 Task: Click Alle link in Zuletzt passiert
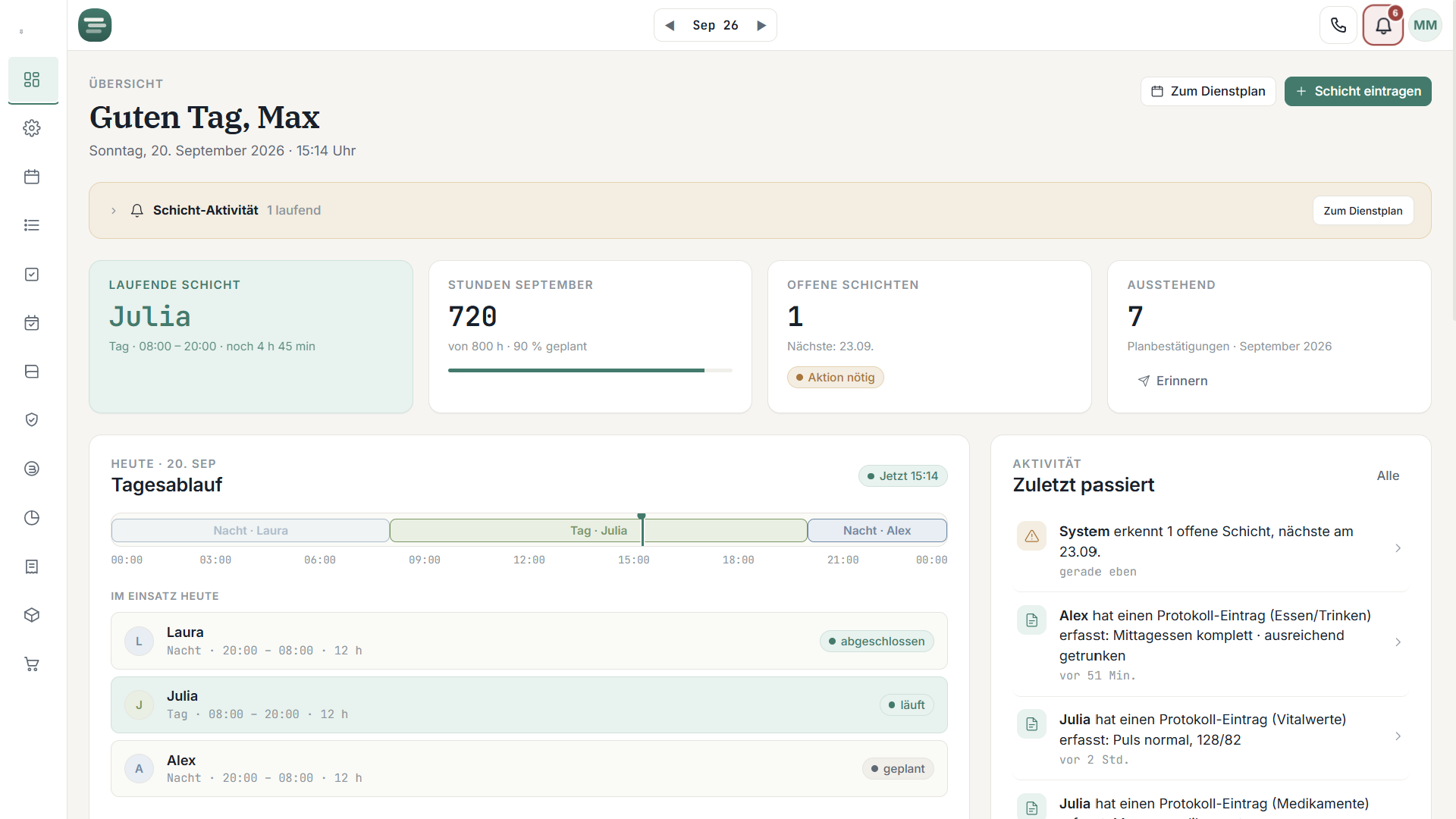pyautogui.click(x=1388, y=475)
